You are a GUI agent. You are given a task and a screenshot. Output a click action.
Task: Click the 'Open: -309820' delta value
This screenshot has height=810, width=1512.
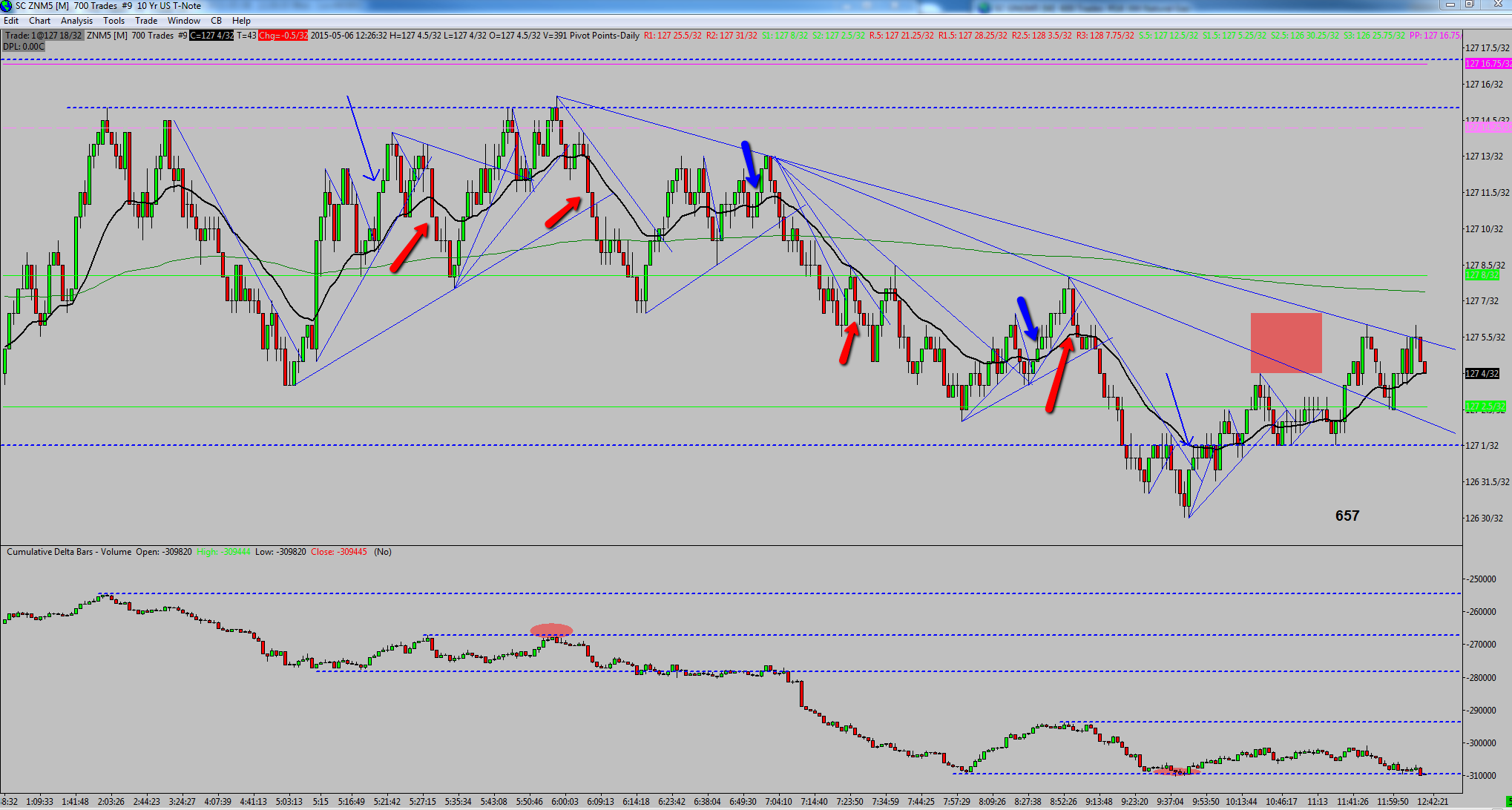(x=164, y=552)
